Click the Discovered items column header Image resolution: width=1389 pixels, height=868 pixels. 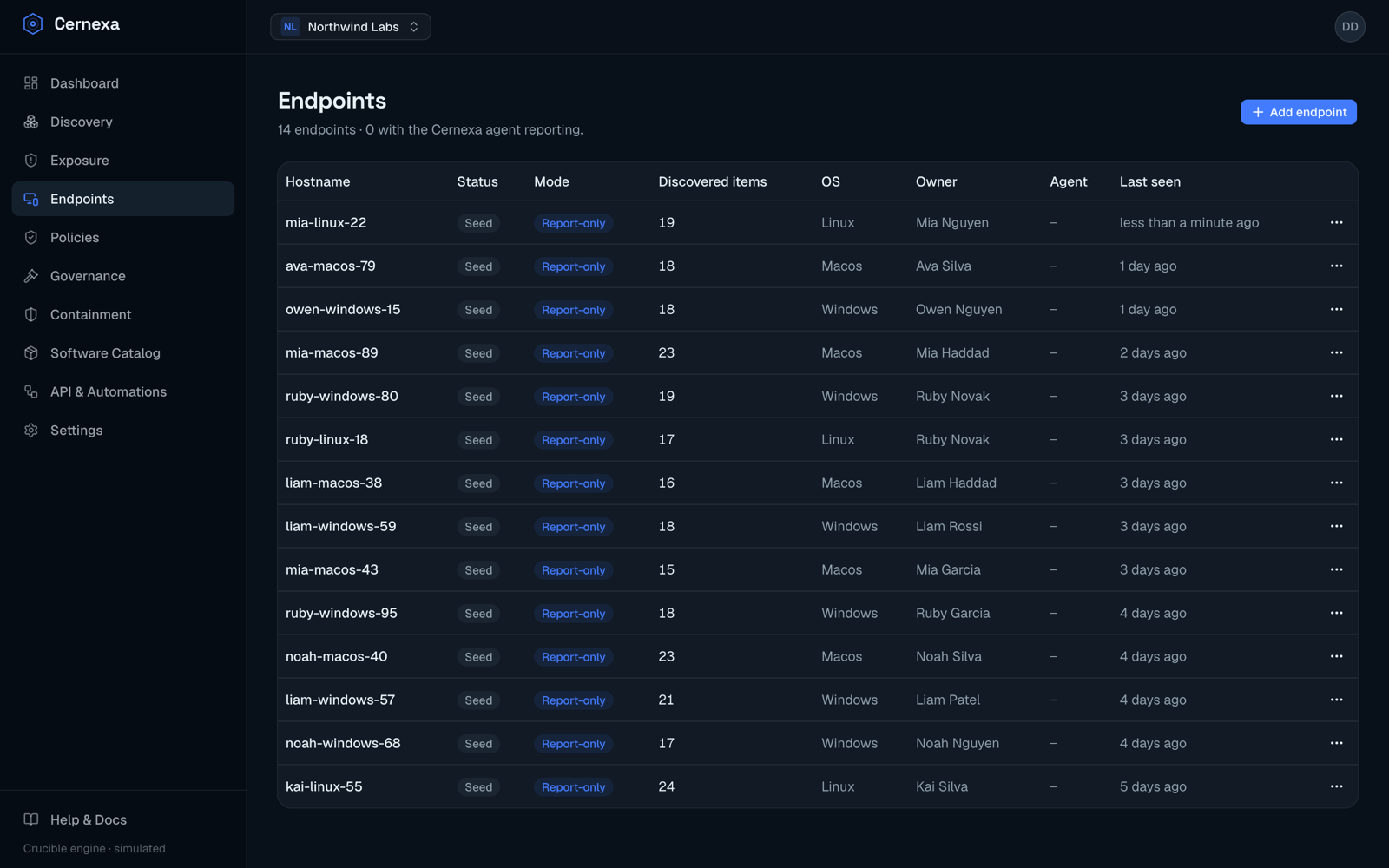pos(712,181)
